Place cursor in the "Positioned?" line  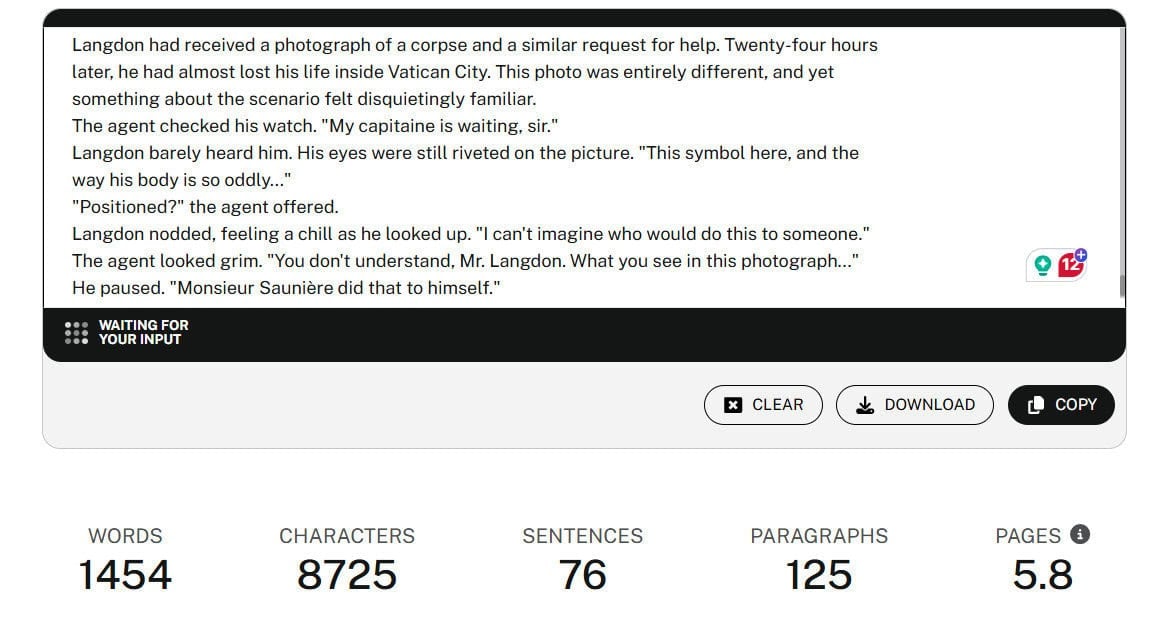click(x=205, y=207)
